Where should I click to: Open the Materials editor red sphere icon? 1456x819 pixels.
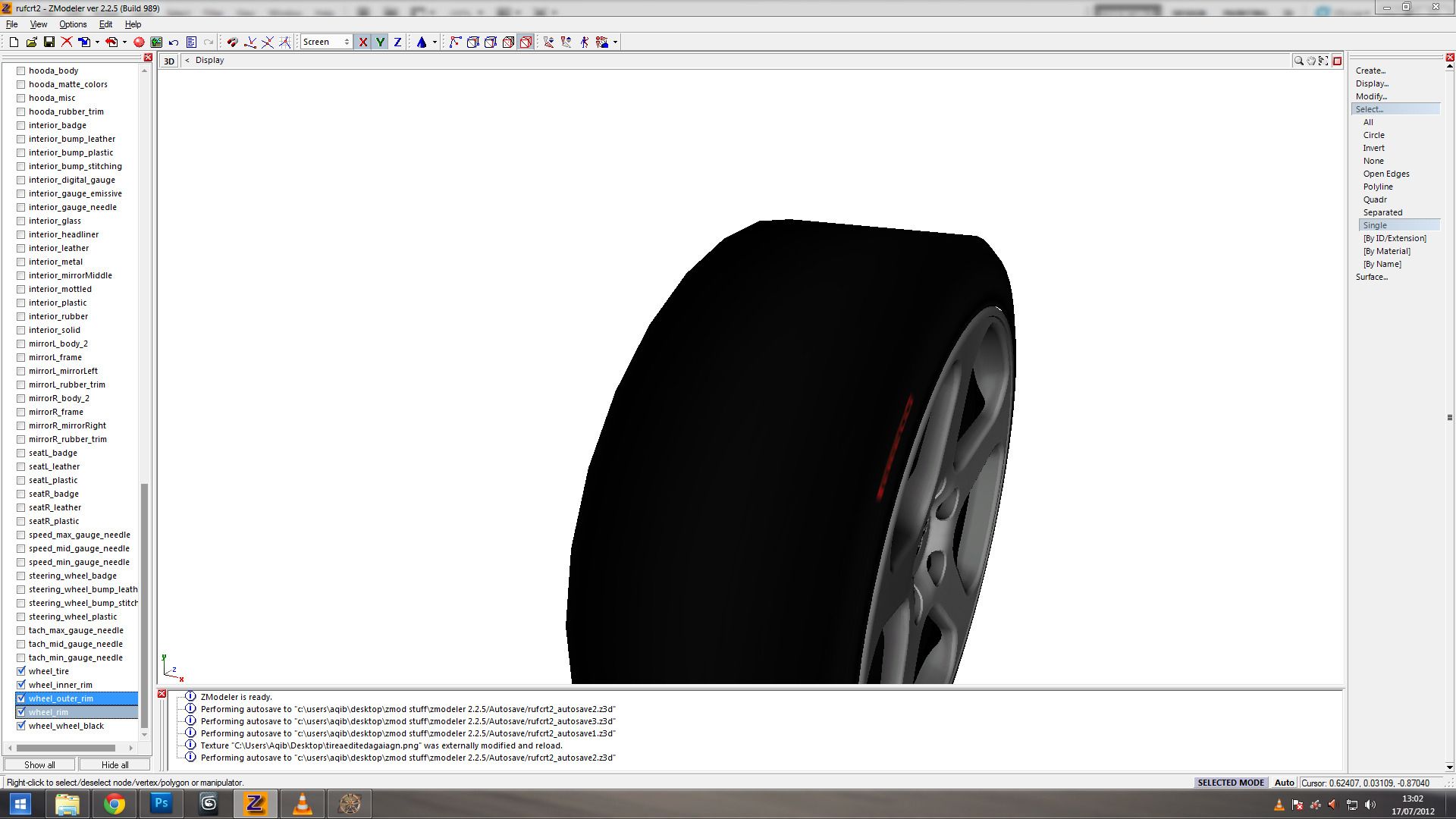(139, 42)
